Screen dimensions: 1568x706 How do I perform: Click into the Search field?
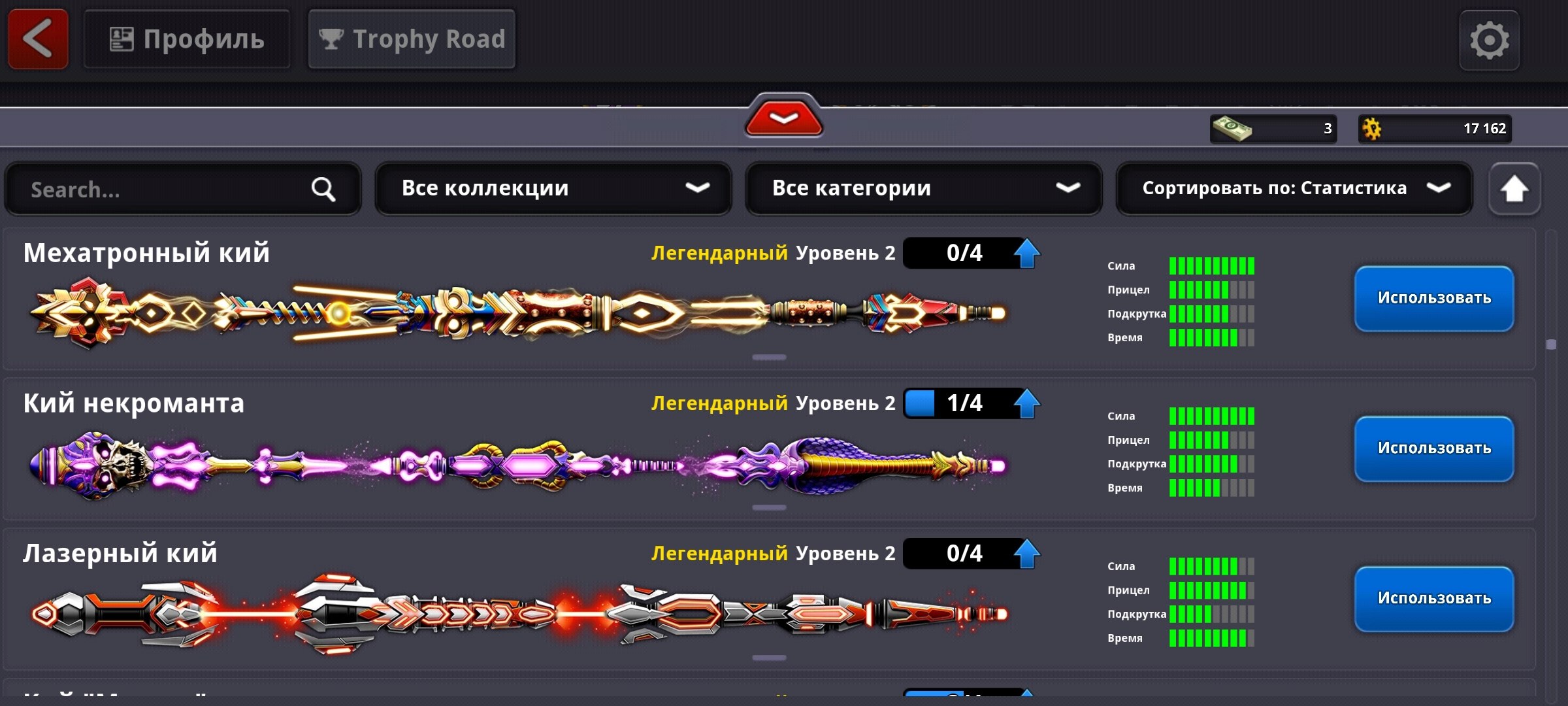click(183, 189)
